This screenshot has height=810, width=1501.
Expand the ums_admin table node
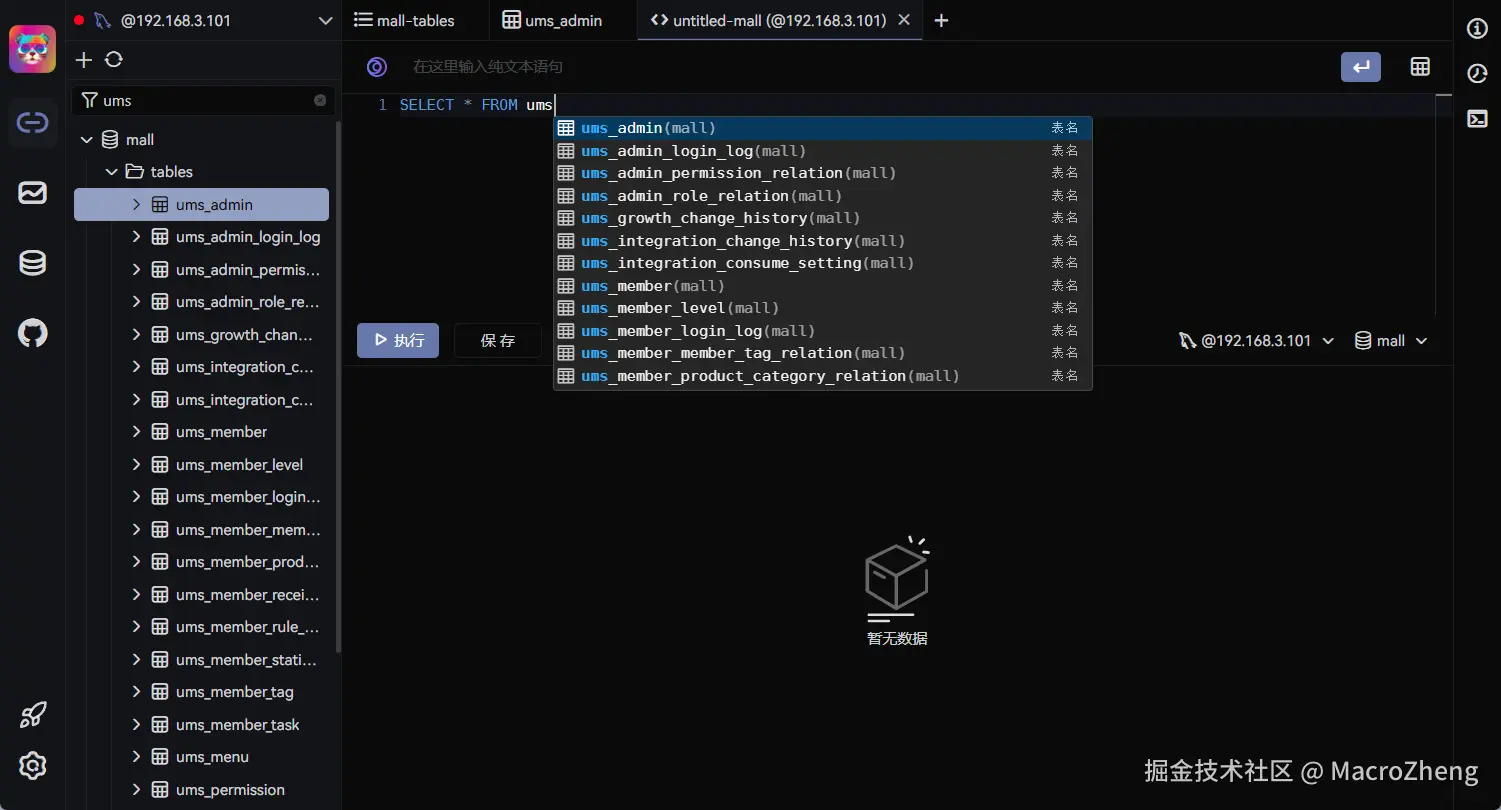[137, 205]
